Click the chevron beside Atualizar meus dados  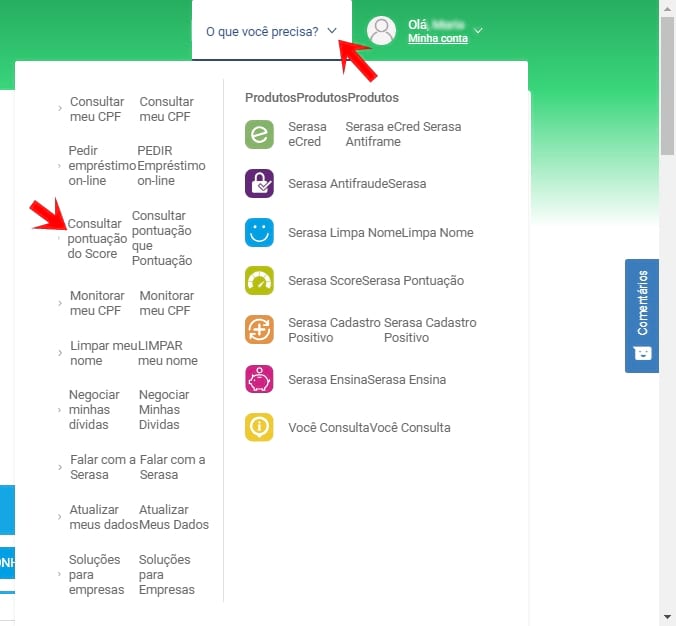[59, 516]
